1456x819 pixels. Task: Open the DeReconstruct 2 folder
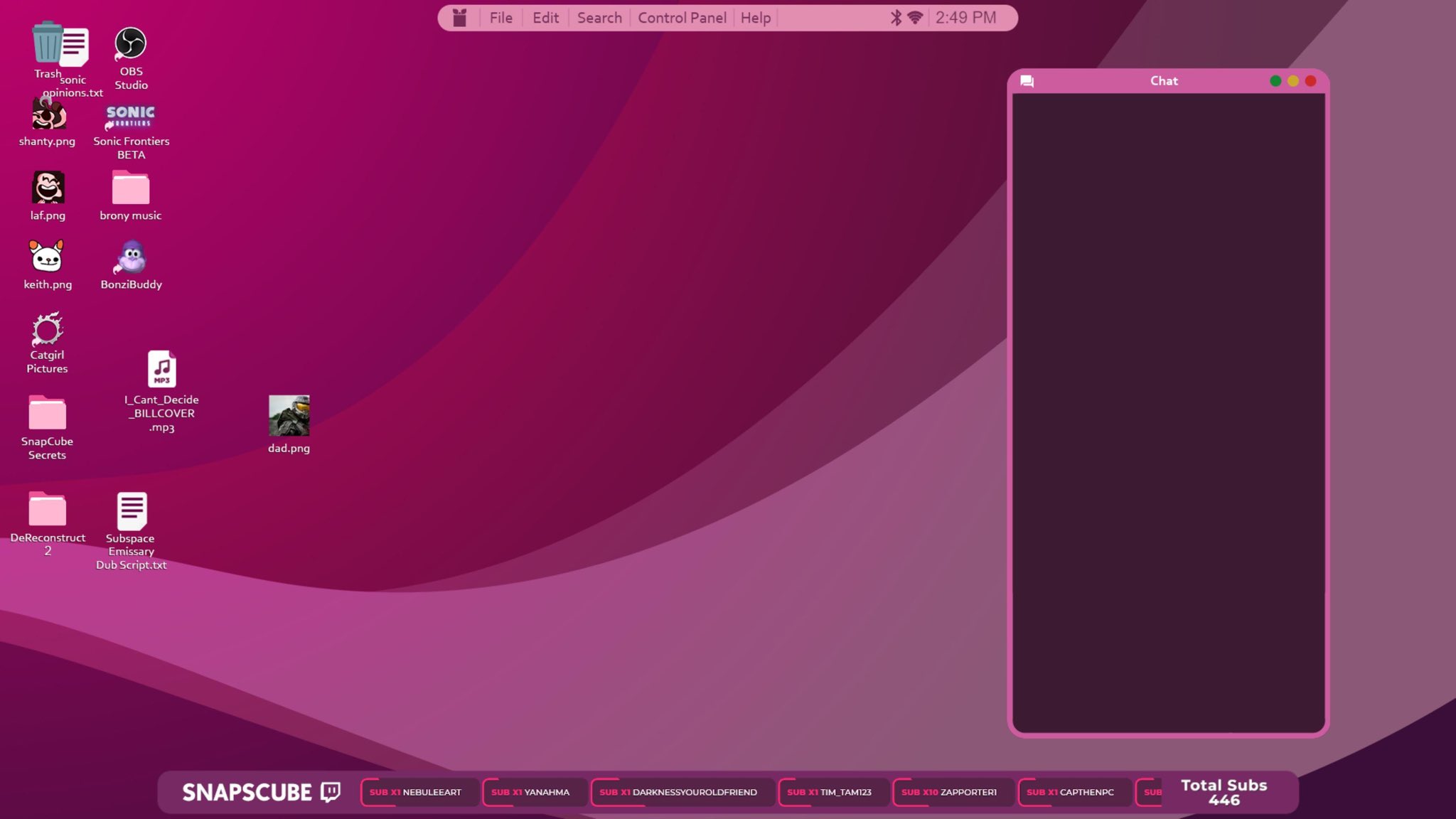[x=47, y=509]
